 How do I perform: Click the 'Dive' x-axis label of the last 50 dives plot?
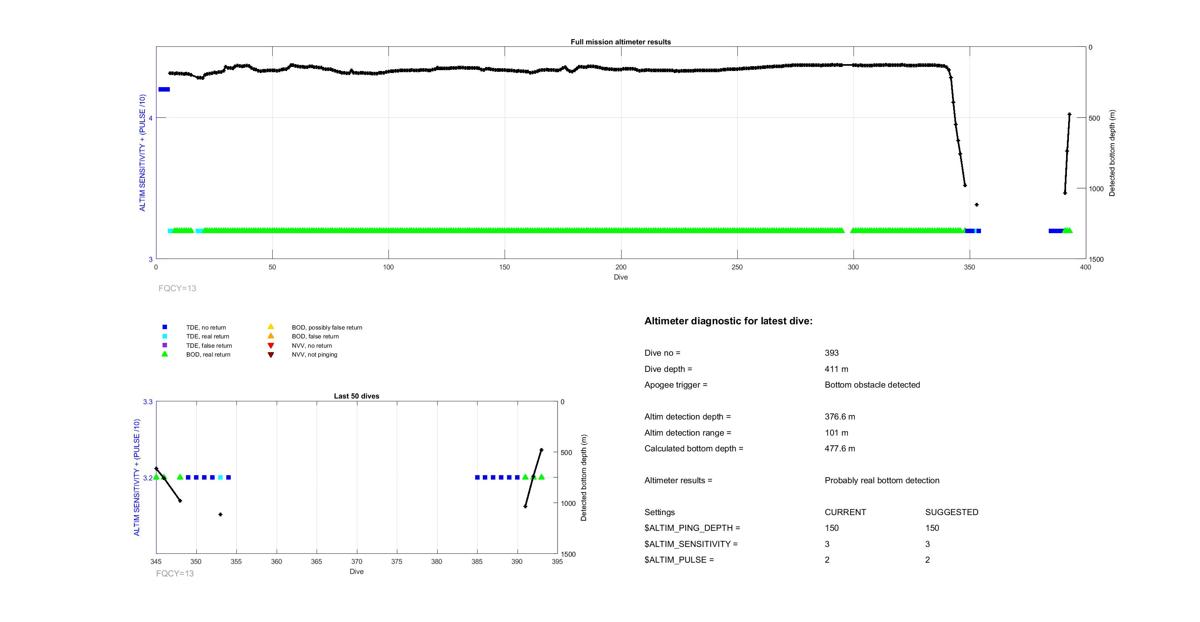point(356,572)
